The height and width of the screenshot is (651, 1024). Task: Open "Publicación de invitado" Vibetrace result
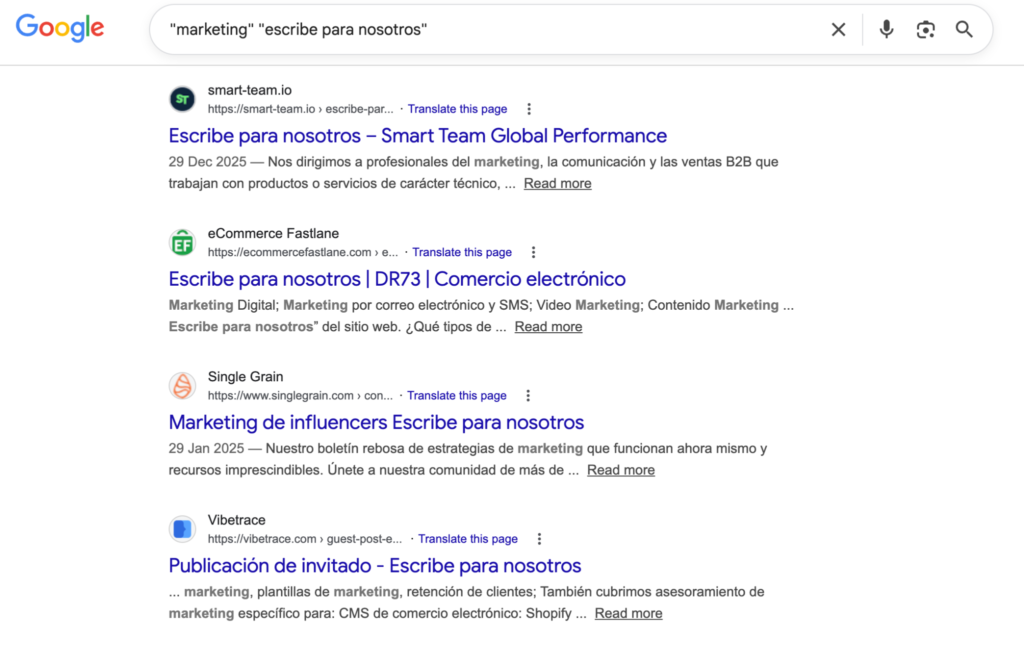click(x=375, y=566)
